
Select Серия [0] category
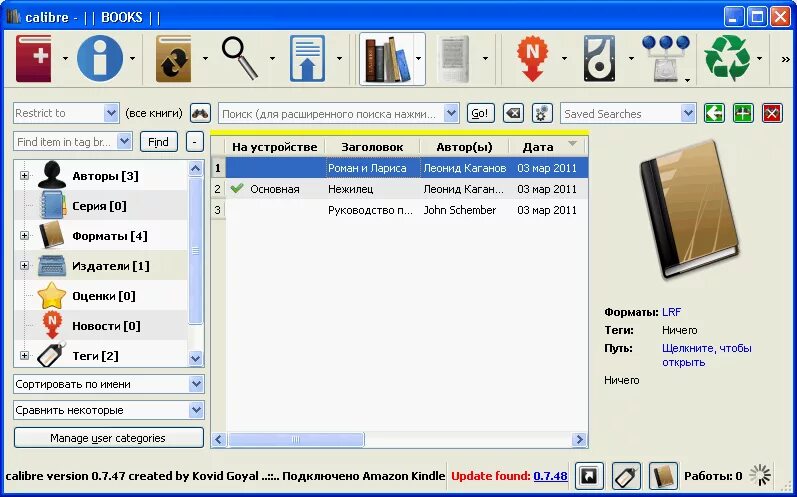pyautogui.click(x=101, y=205)
